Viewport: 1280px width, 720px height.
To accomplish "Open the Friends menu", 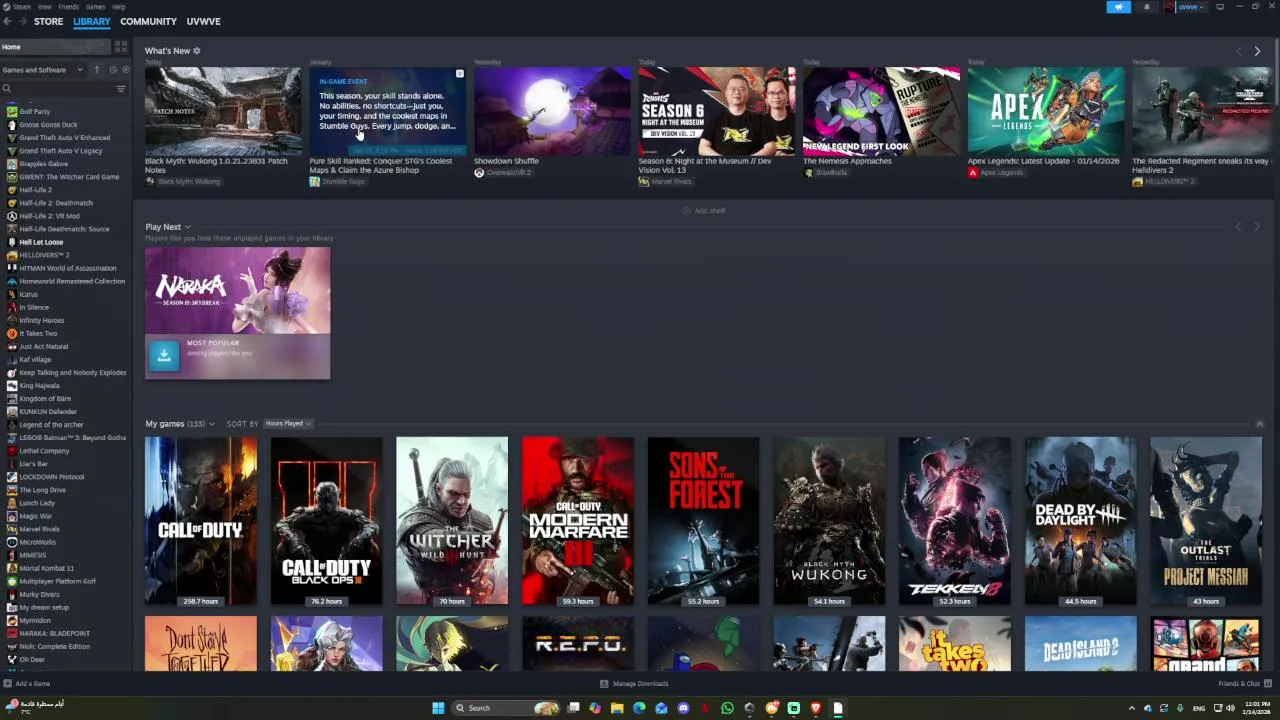I will (69, 7).
